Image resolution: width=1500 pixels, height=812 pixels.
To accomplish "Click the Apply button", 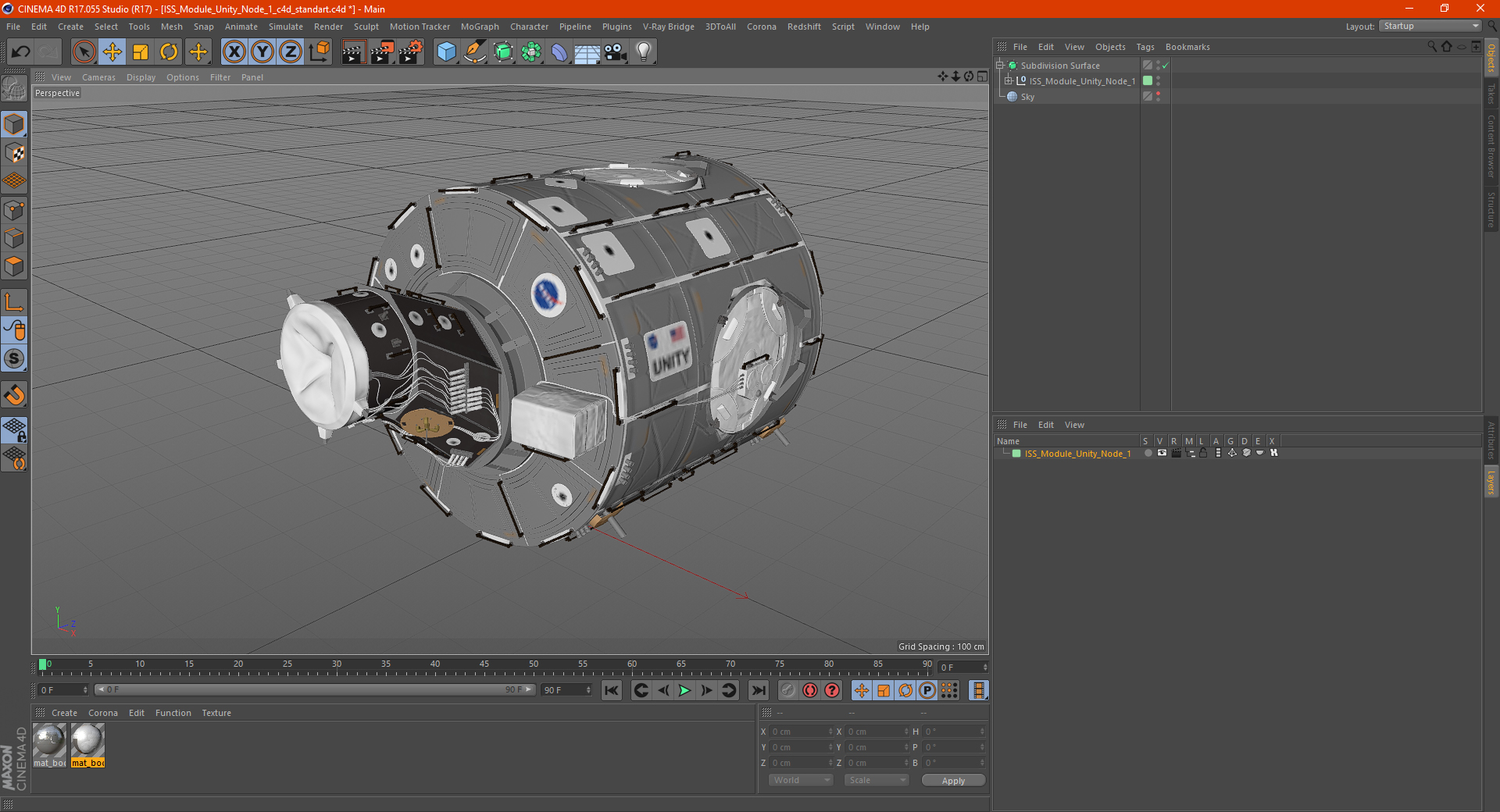I will coord(952,780).
